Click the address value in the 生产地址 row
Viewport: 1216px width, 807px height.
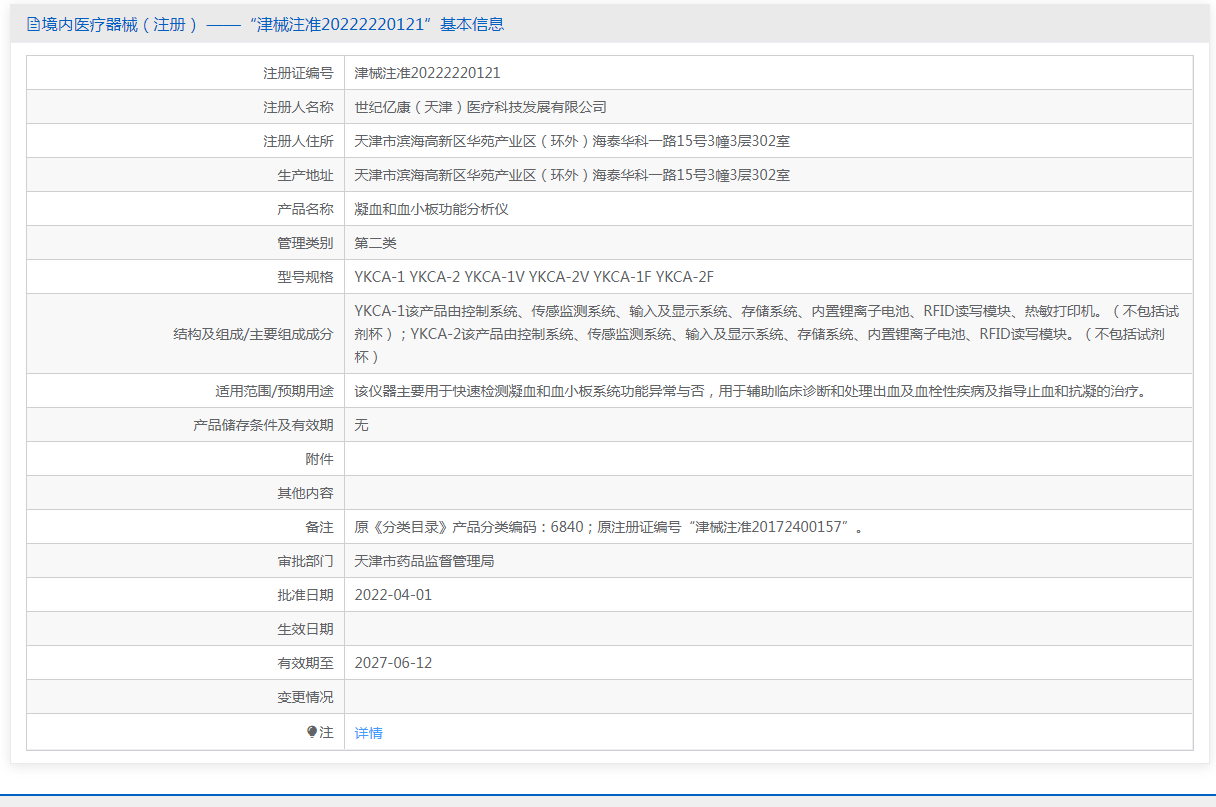(572, 175)
